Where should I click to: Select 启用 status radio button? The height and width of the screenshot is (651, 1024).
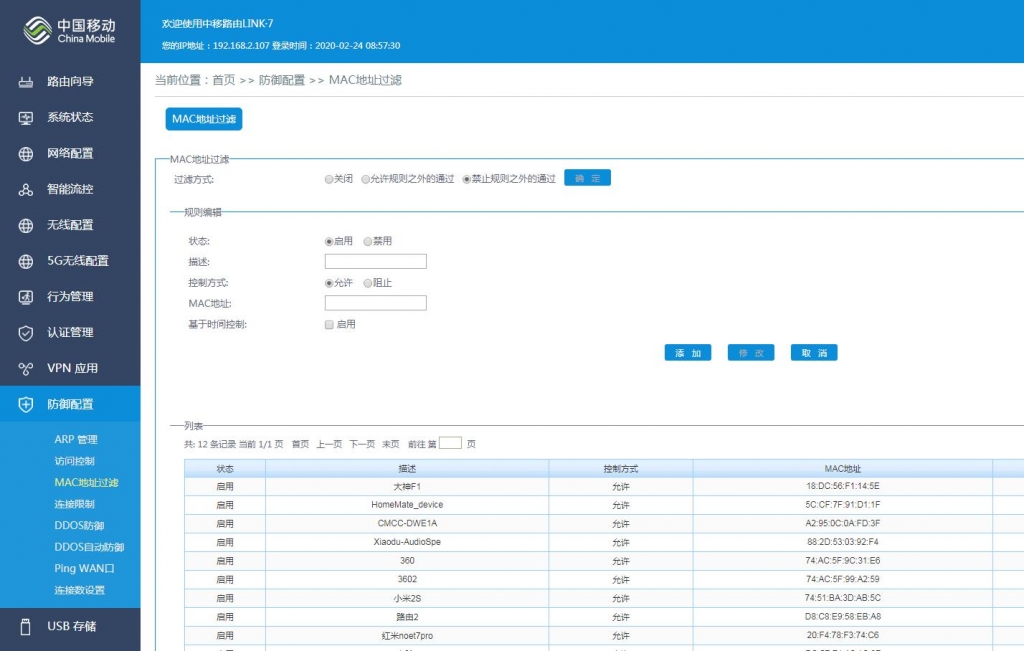329,242
